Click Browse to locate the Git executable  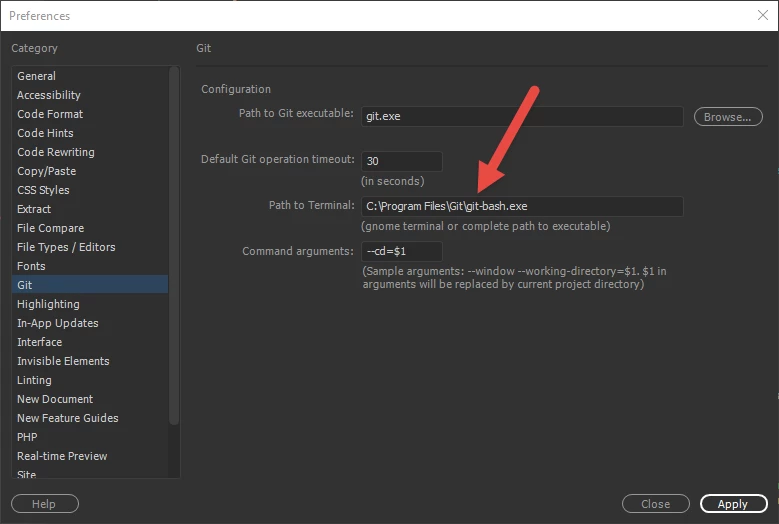728,117
